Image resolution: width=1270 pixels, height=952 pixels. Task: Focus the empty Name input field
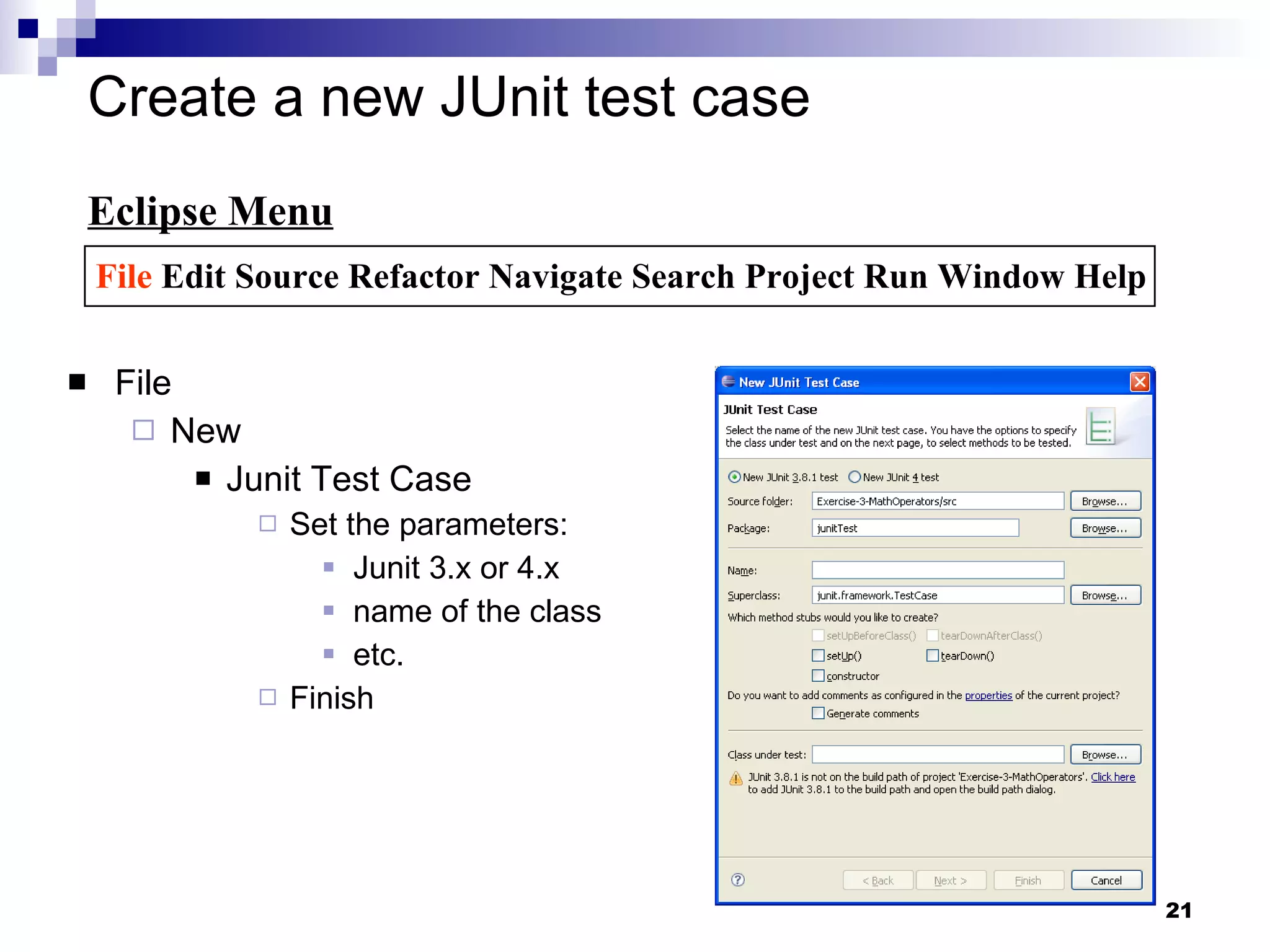938,570
